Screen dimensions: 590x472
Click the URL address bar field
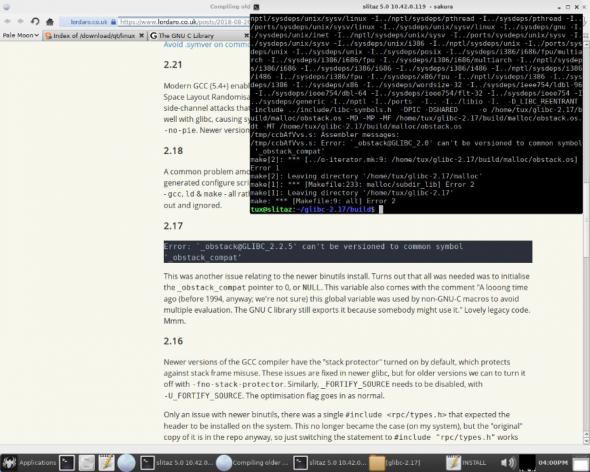[x=184, y=22]
